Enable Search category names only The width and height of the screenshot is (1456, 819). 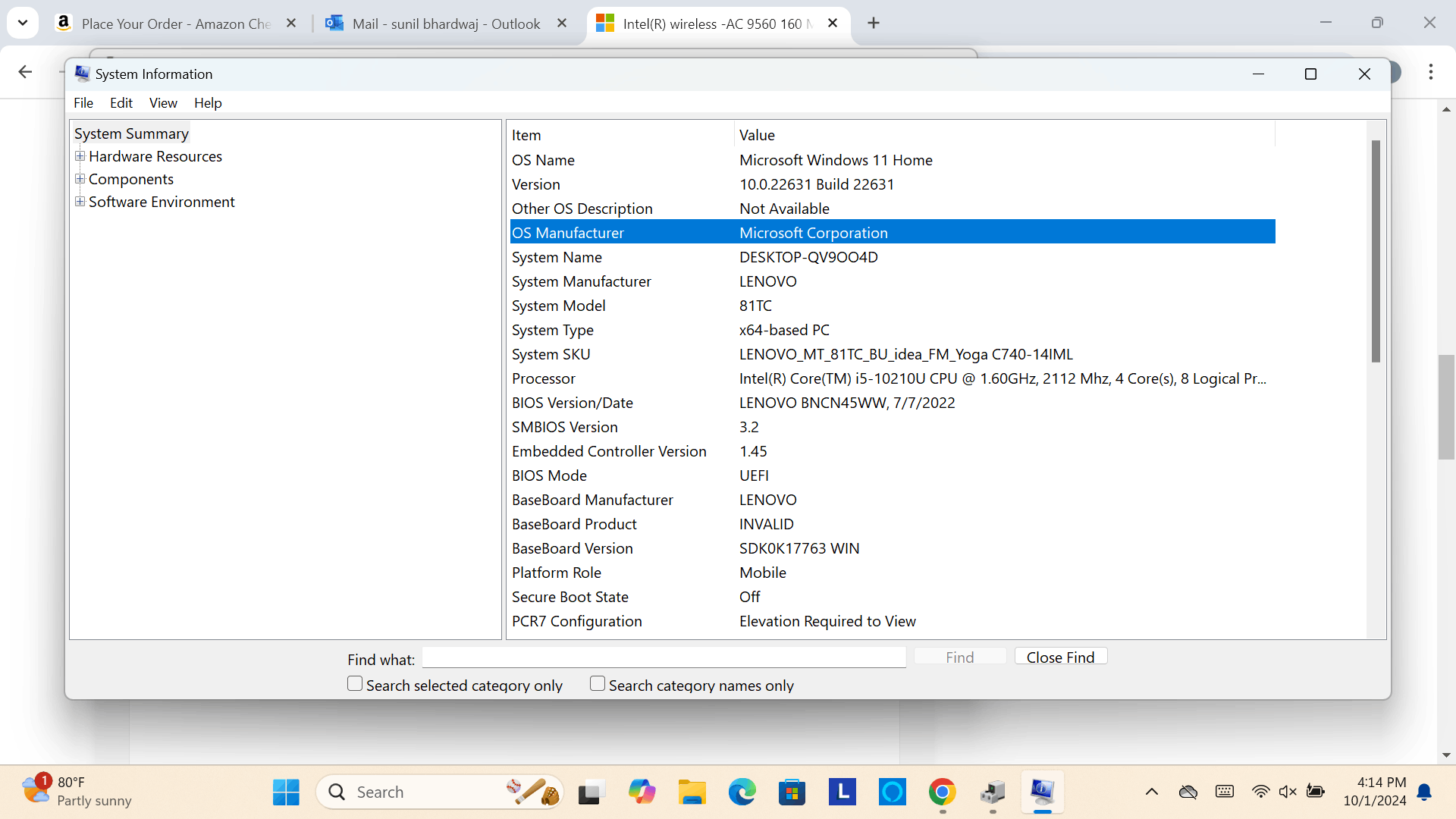[598, 684]
